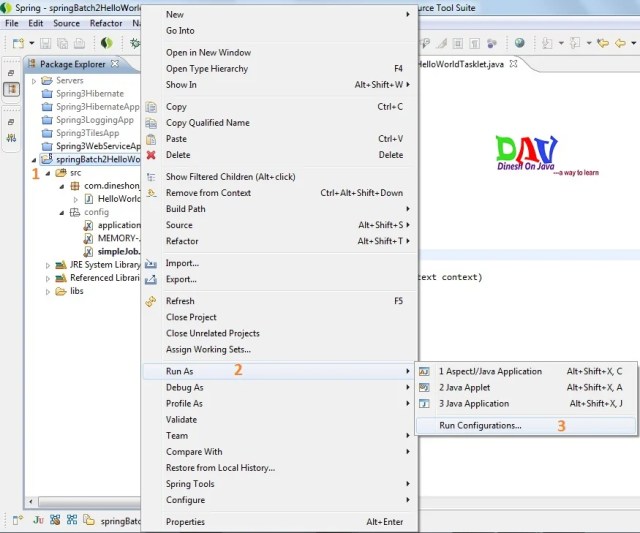Select the Spring3TilesApp project

pyautogui.click(x=81, y=133)
